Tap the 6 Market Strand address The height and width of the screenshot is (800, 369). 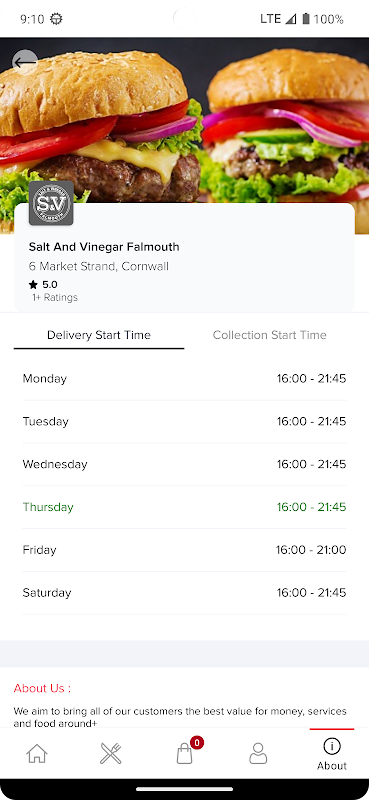click(99, 266)
